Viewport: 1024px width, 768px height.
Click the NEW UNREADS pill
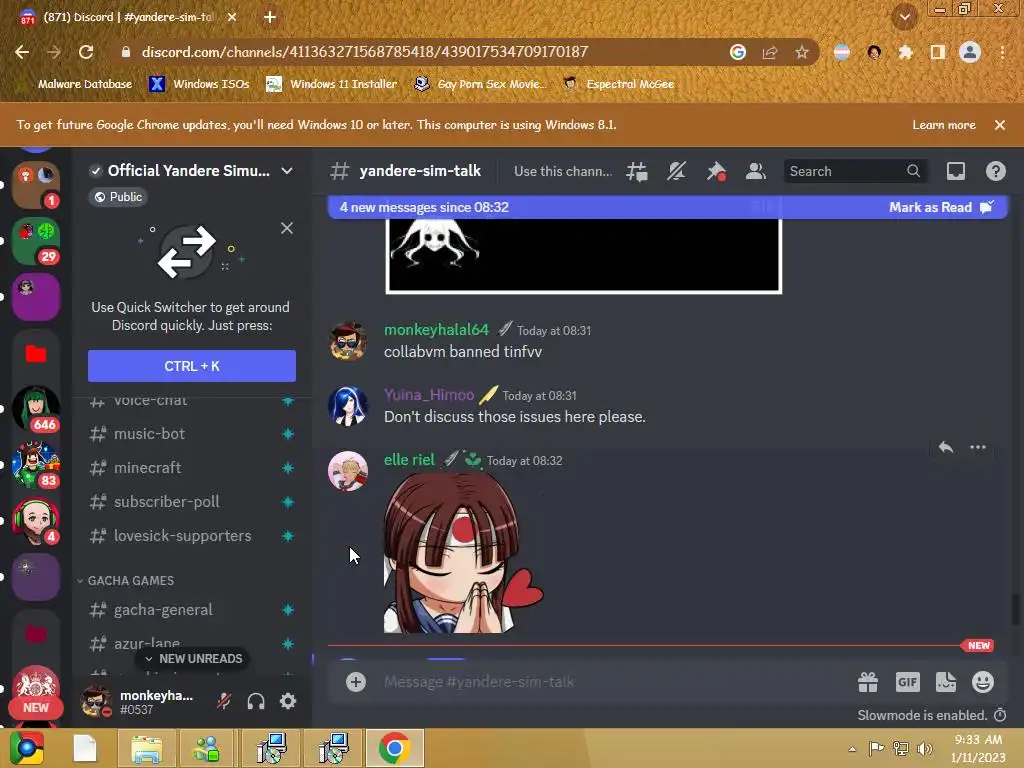194,659
